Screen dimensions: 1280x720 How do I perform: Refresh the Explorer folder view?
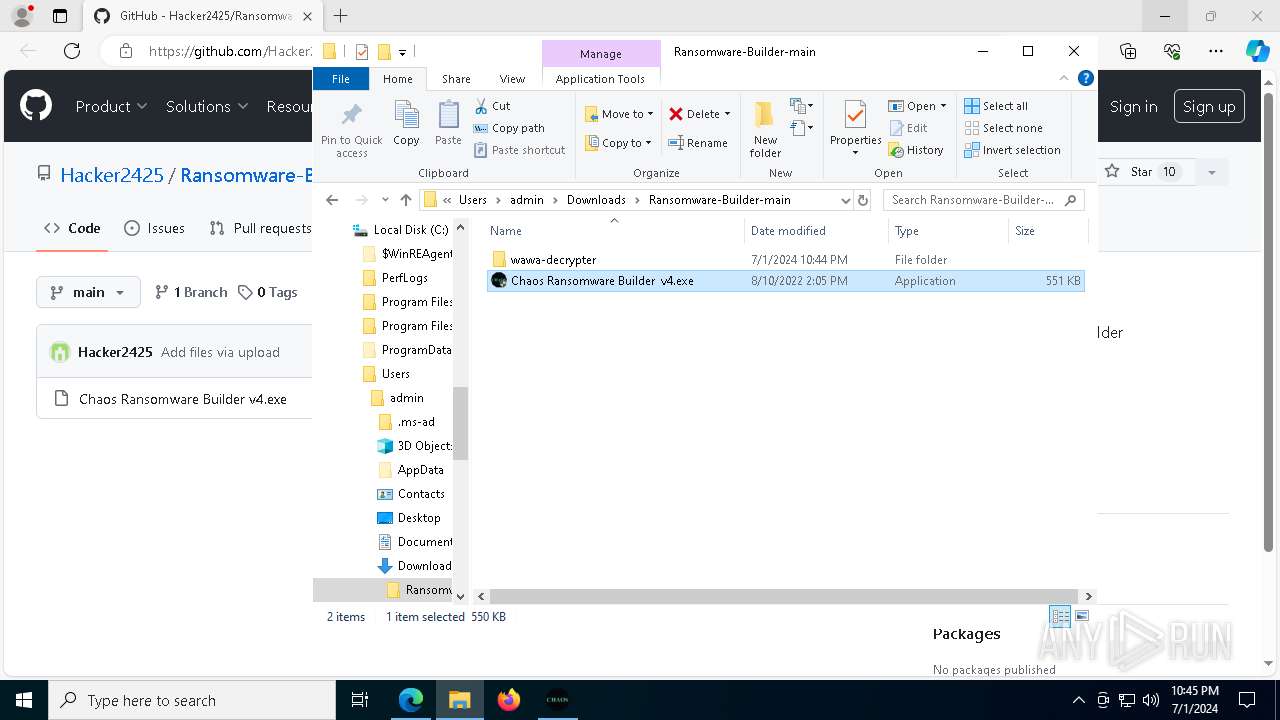tap(863, 200)
